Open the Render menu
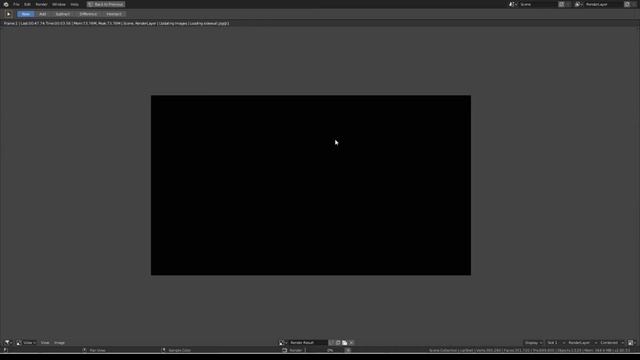This screenshot has width=640, height=360. coord(41,4)
